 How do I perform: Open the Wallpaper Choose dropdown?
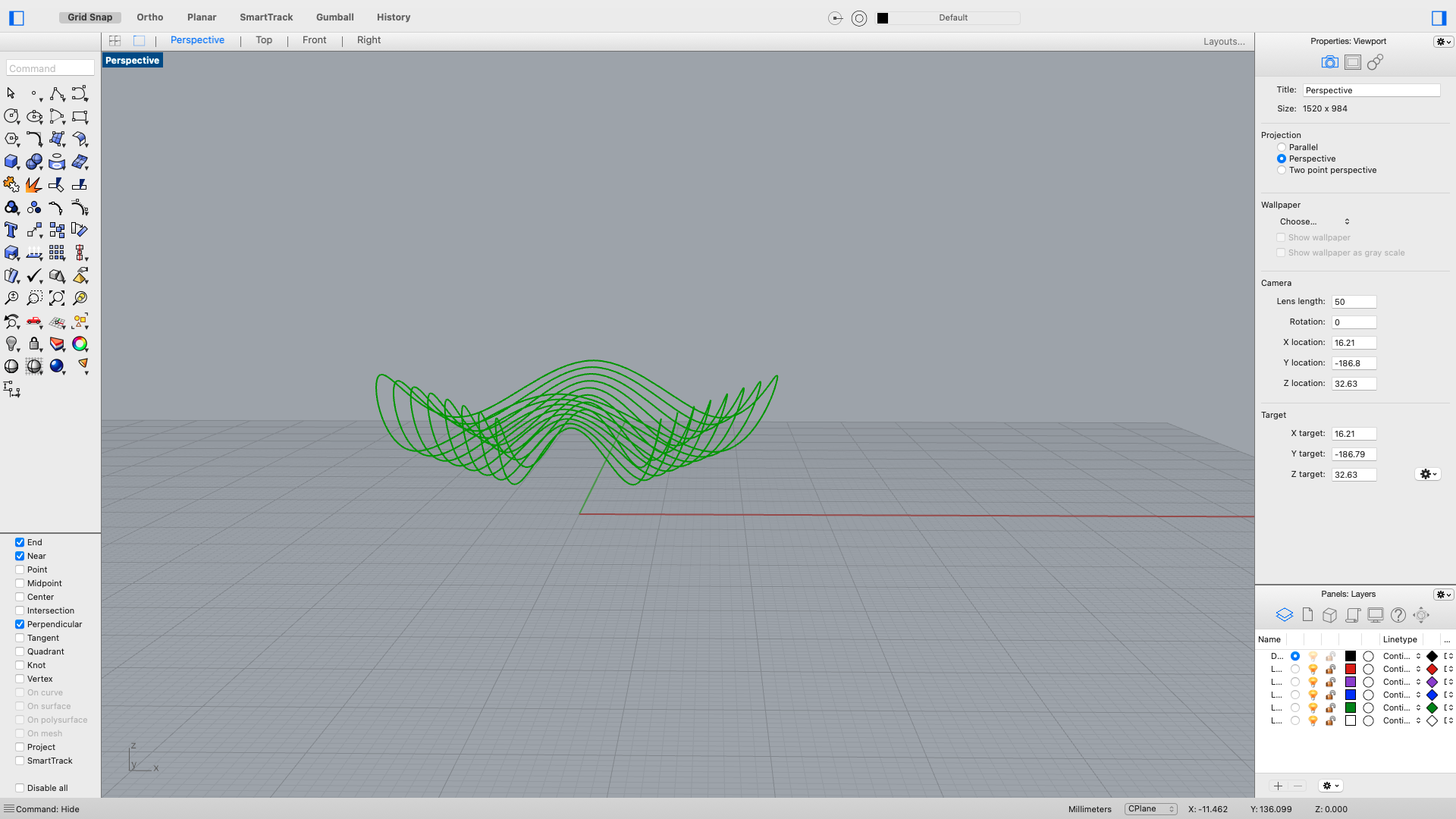(x=1314, y=221)
